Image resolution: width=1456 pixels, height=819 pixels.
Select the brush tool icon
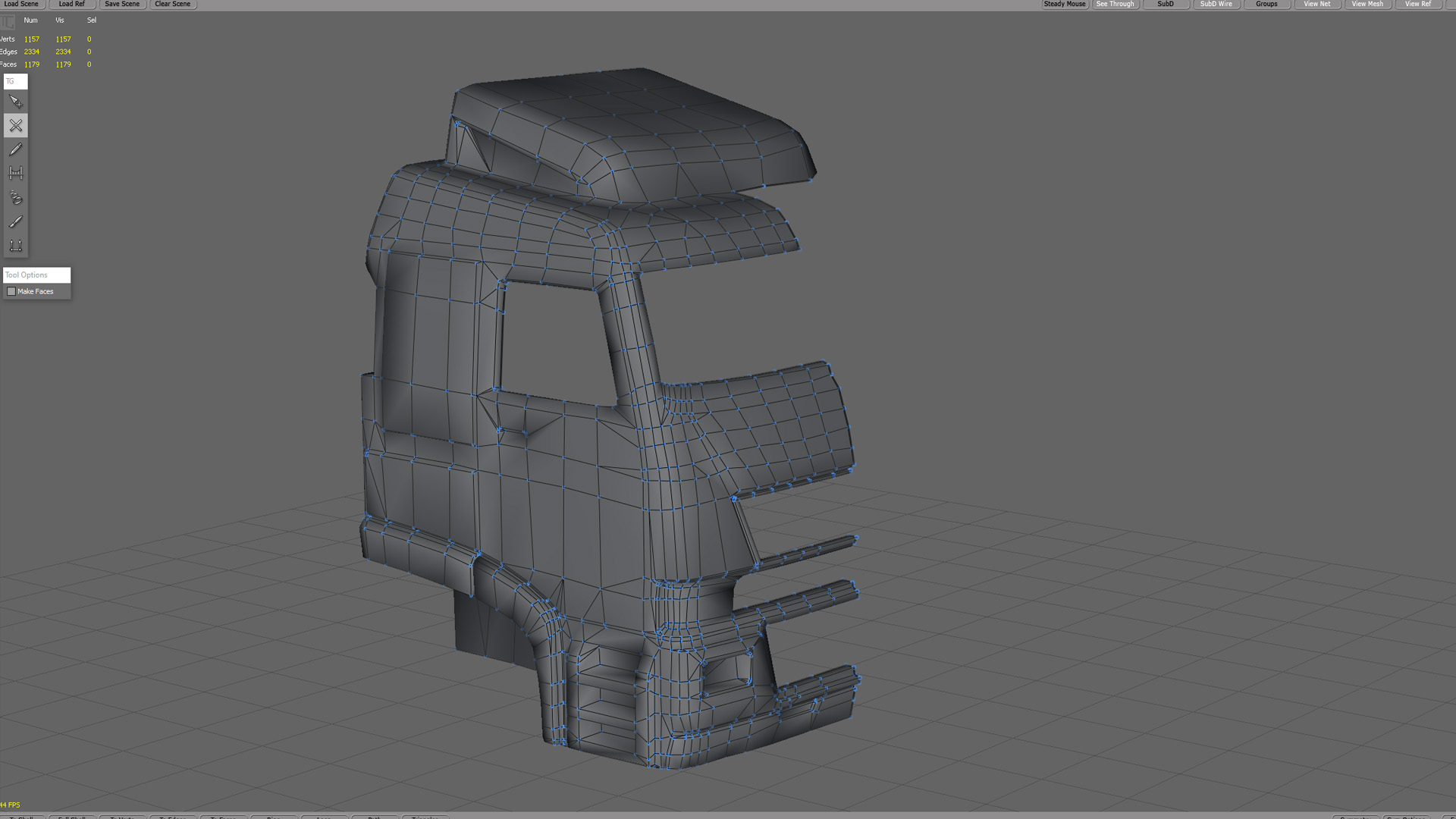point(15,221)
